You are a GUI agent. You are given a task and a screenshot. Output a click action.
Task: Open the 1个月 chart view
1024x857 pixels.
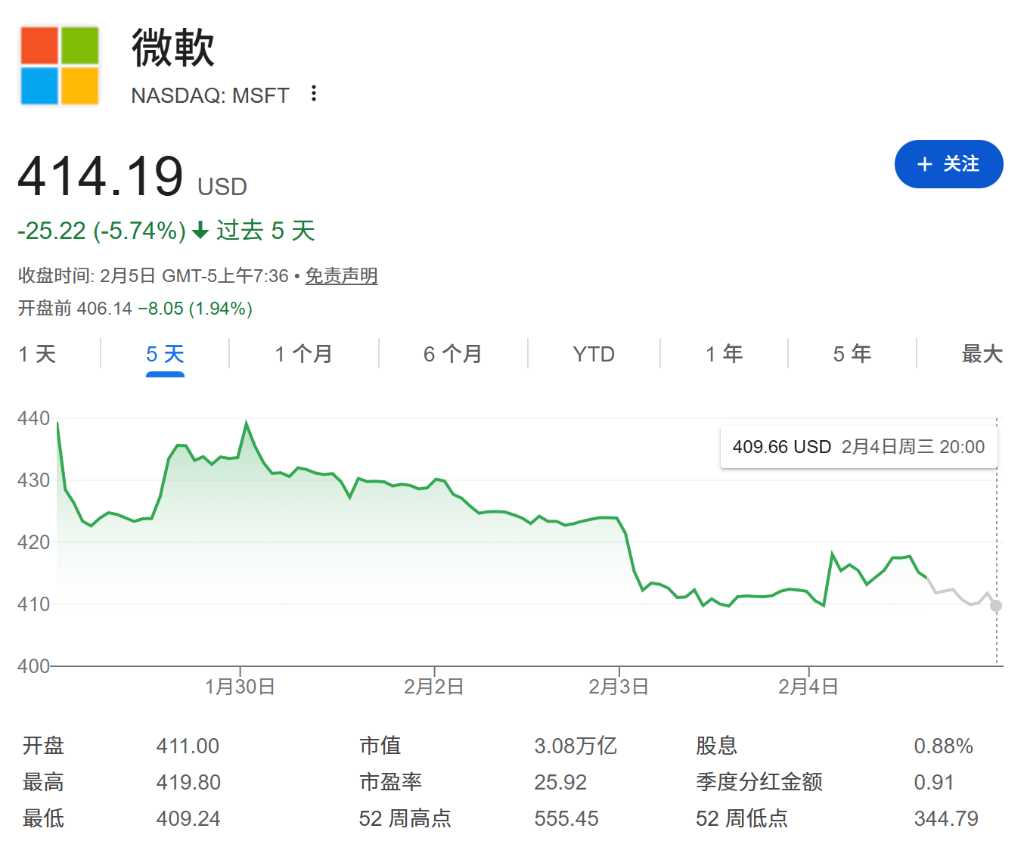[303, 353]
